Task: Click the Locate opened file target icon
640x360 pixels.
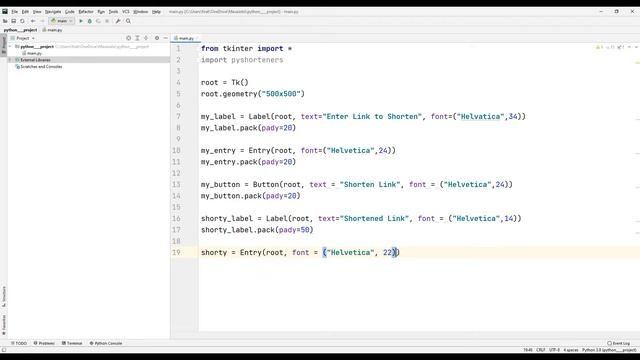Action: click(129, 38)
